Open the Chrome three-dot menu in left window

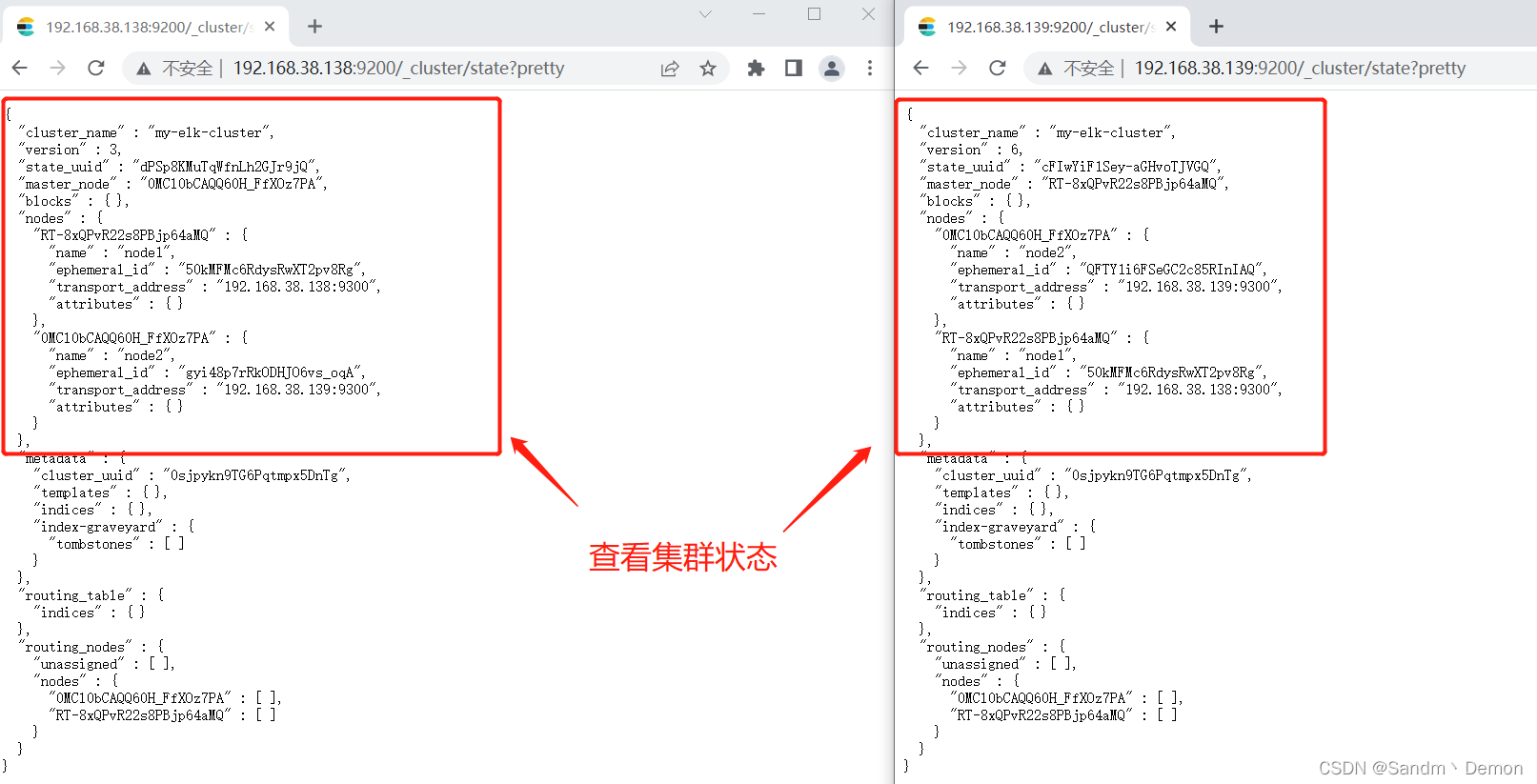click(870, 68)
